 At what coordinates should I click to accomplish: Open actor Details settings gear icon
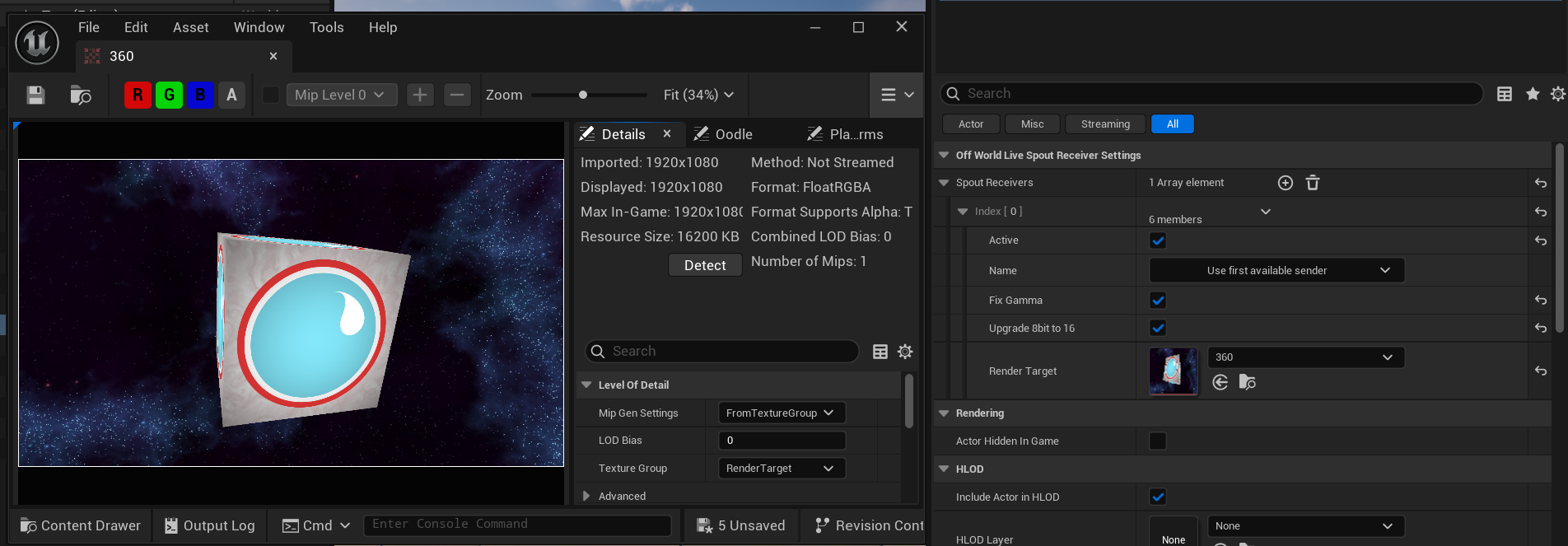pos(1558,94)
